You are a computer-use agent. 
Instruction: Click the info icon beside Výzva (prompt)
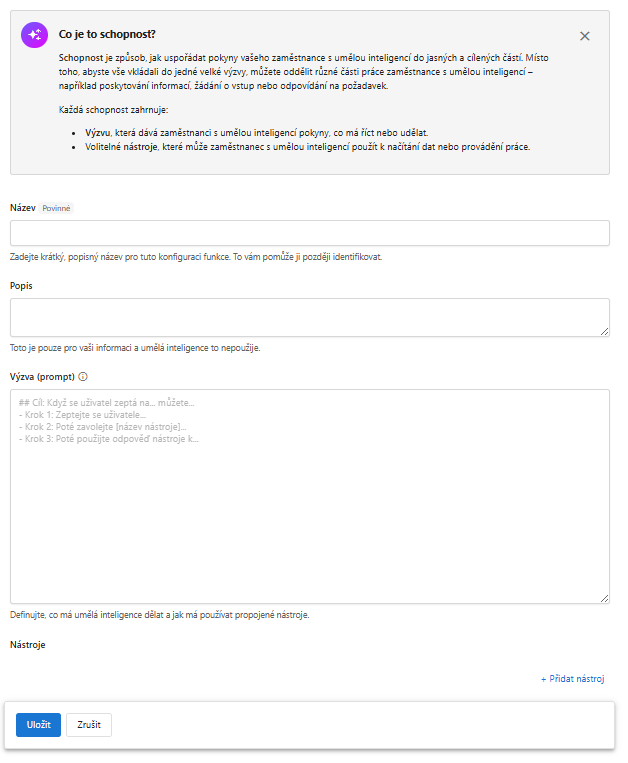click(x=83, y=377)
